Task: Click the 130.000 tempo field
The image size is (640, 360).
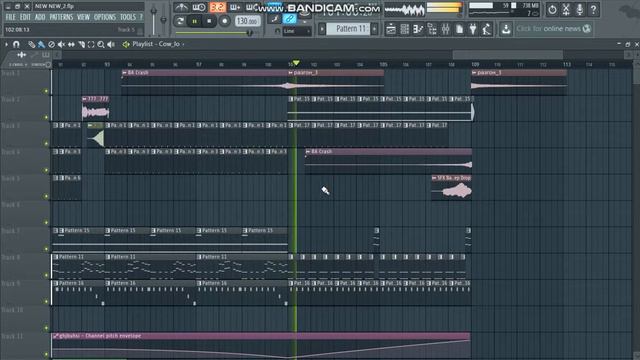Action: click(247, 21)
